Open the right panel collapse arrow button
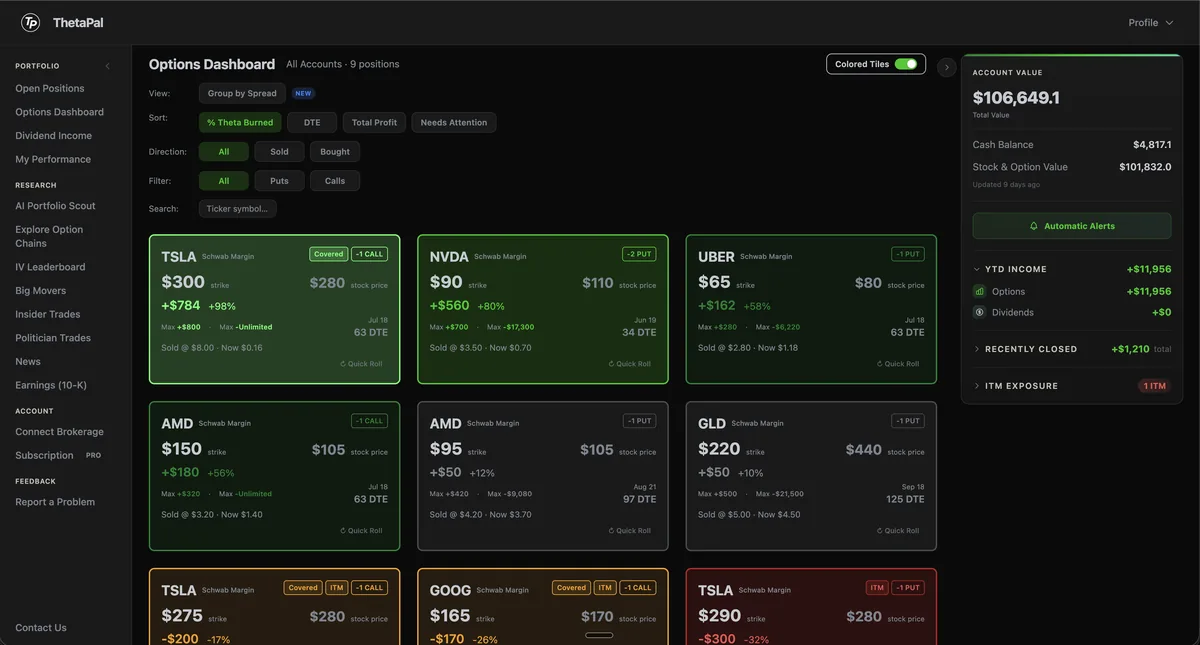The image size is (1200, 645). pyautogui.click(x=947, y=67)
